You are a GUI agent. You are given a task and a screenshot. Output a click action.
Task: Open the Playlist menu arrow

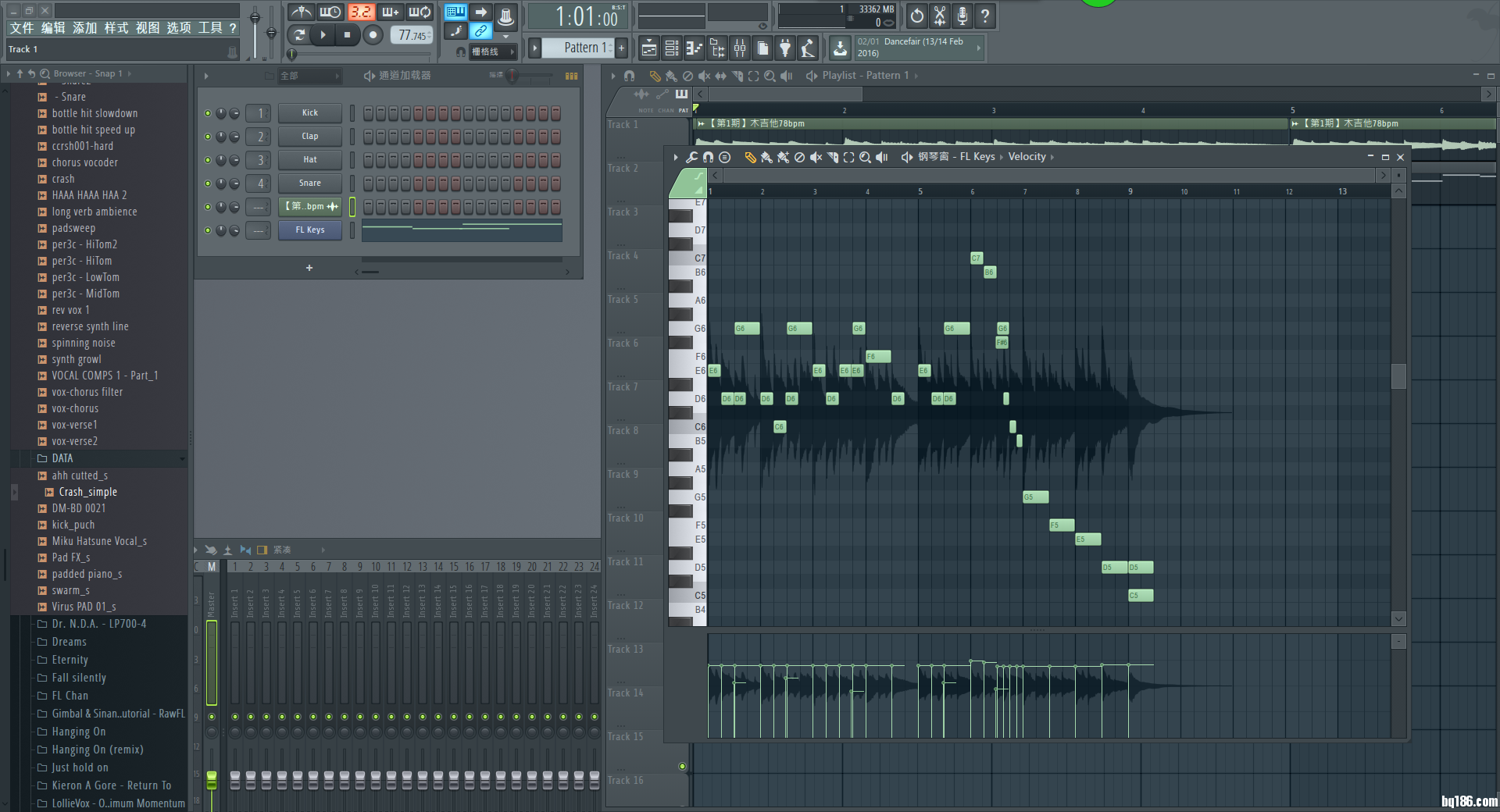pyautogui.click(x=613, y=76)
